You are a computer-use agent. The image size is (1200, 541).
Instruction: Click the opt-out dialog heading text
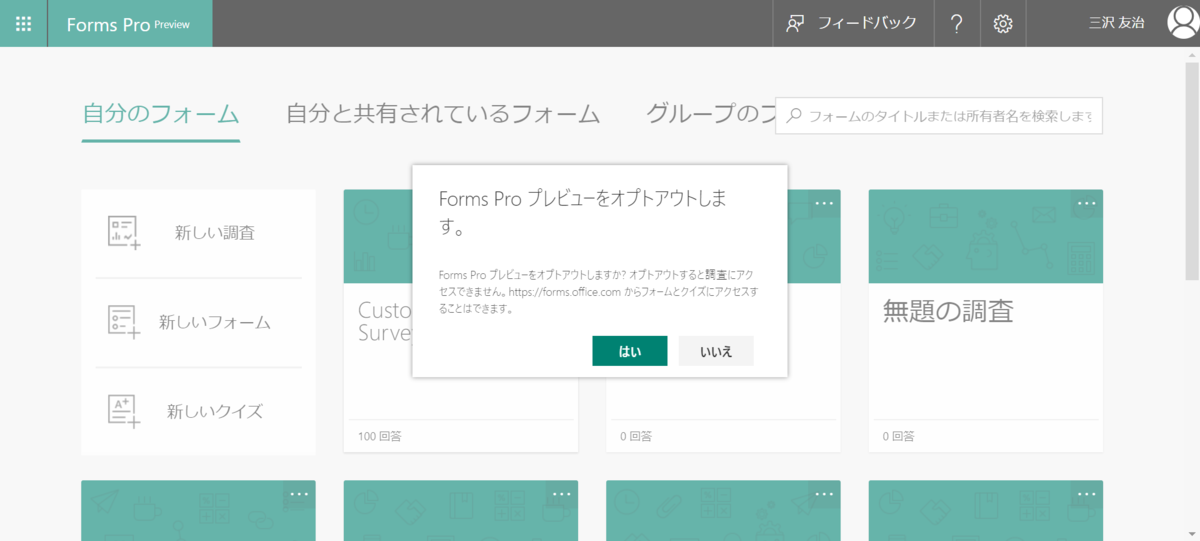[582, 213]
